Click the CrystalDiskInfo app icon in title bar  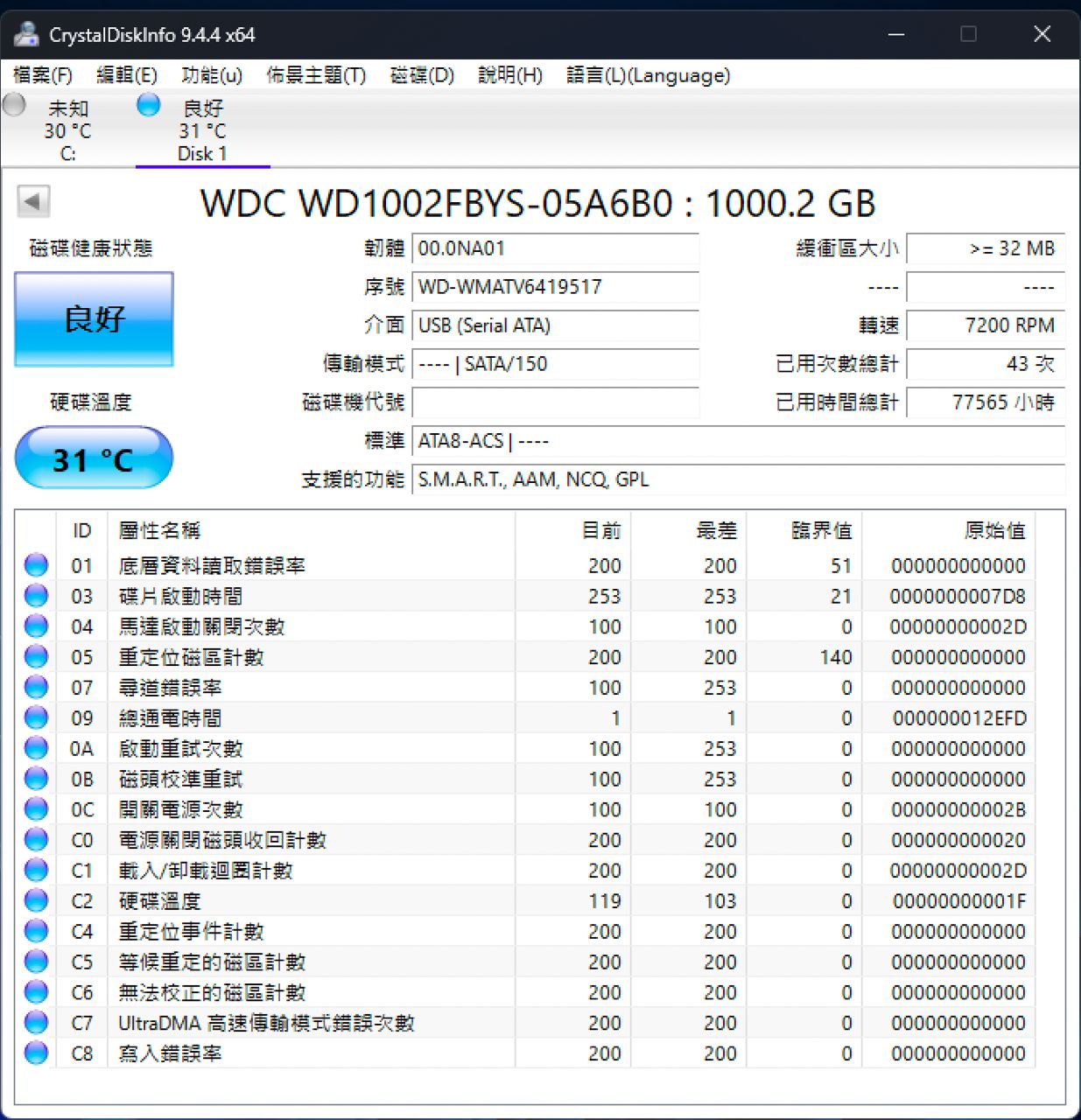coord(27,34)
